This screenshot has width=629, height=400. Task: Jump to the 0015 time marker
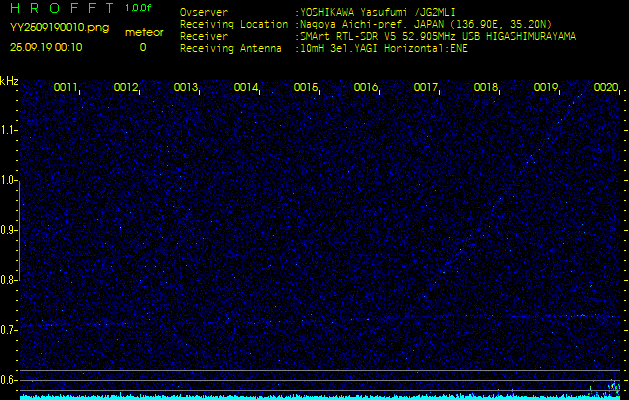point(306,88)
